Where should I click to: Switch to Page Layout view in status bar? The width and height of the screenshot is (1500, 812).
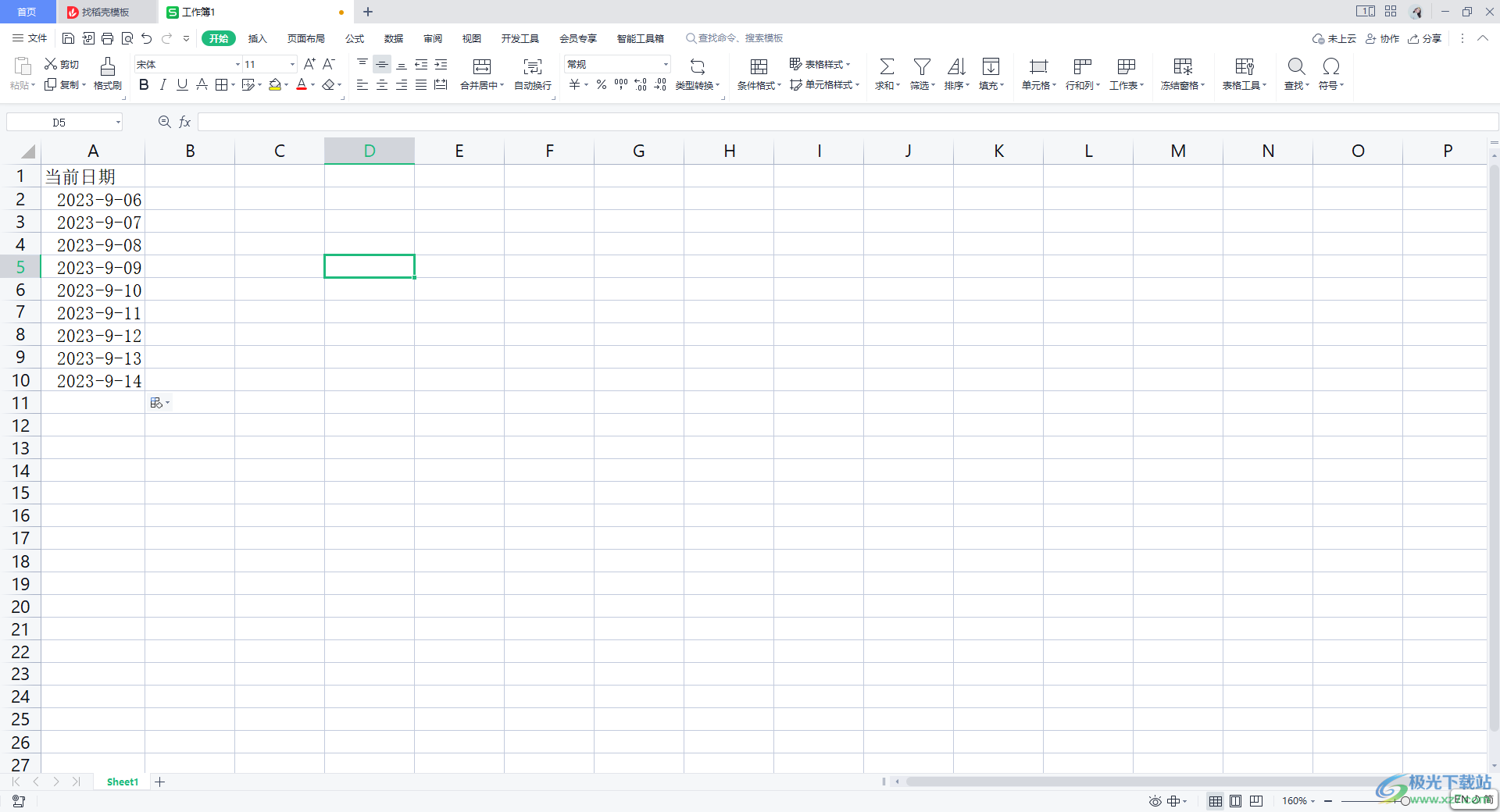(x=1235, y=801)
